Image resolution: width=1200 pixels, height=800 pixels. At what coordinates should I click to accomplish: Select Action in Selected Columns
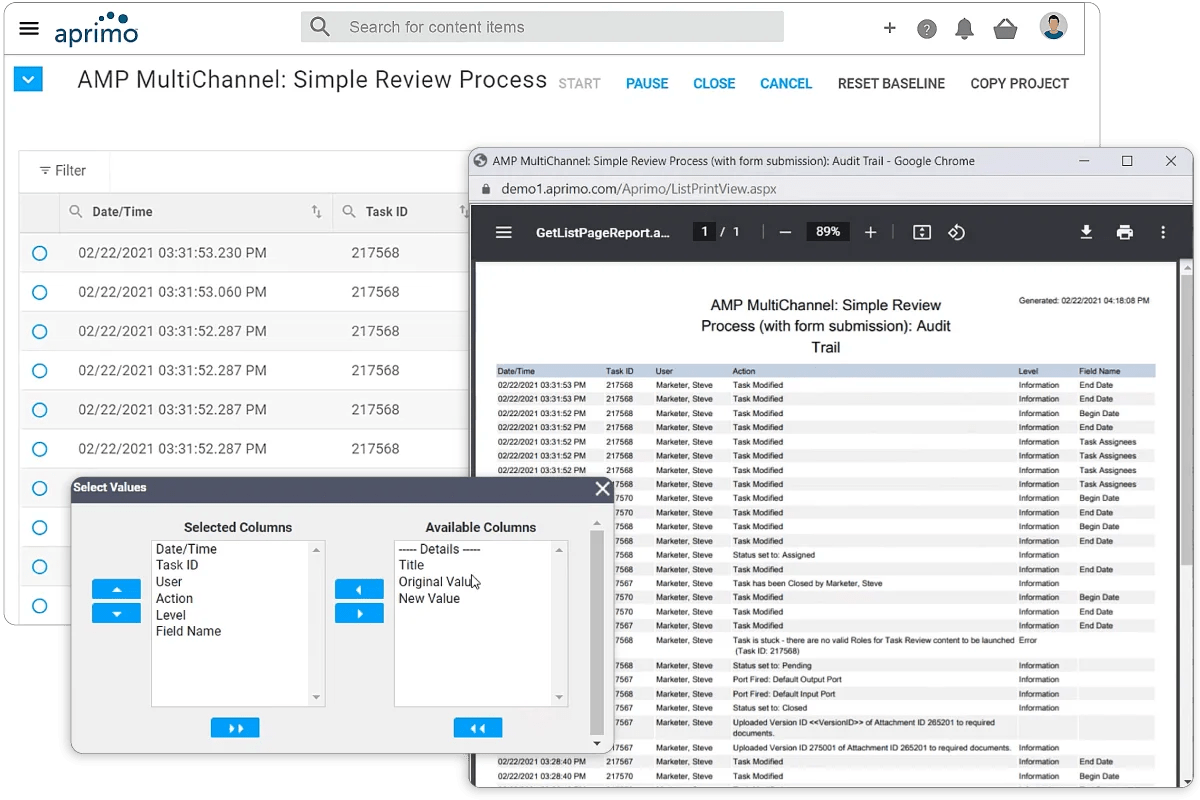click(x=174, y=598)
